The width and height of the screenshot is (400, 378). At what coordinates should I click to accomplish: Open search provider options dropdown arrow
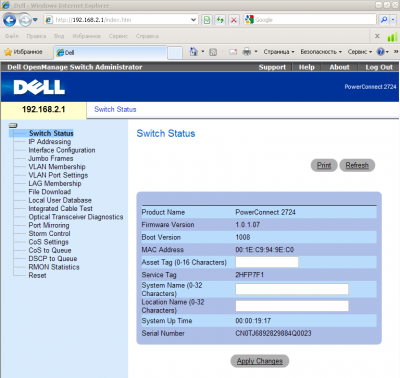click(x=394, y=20)
